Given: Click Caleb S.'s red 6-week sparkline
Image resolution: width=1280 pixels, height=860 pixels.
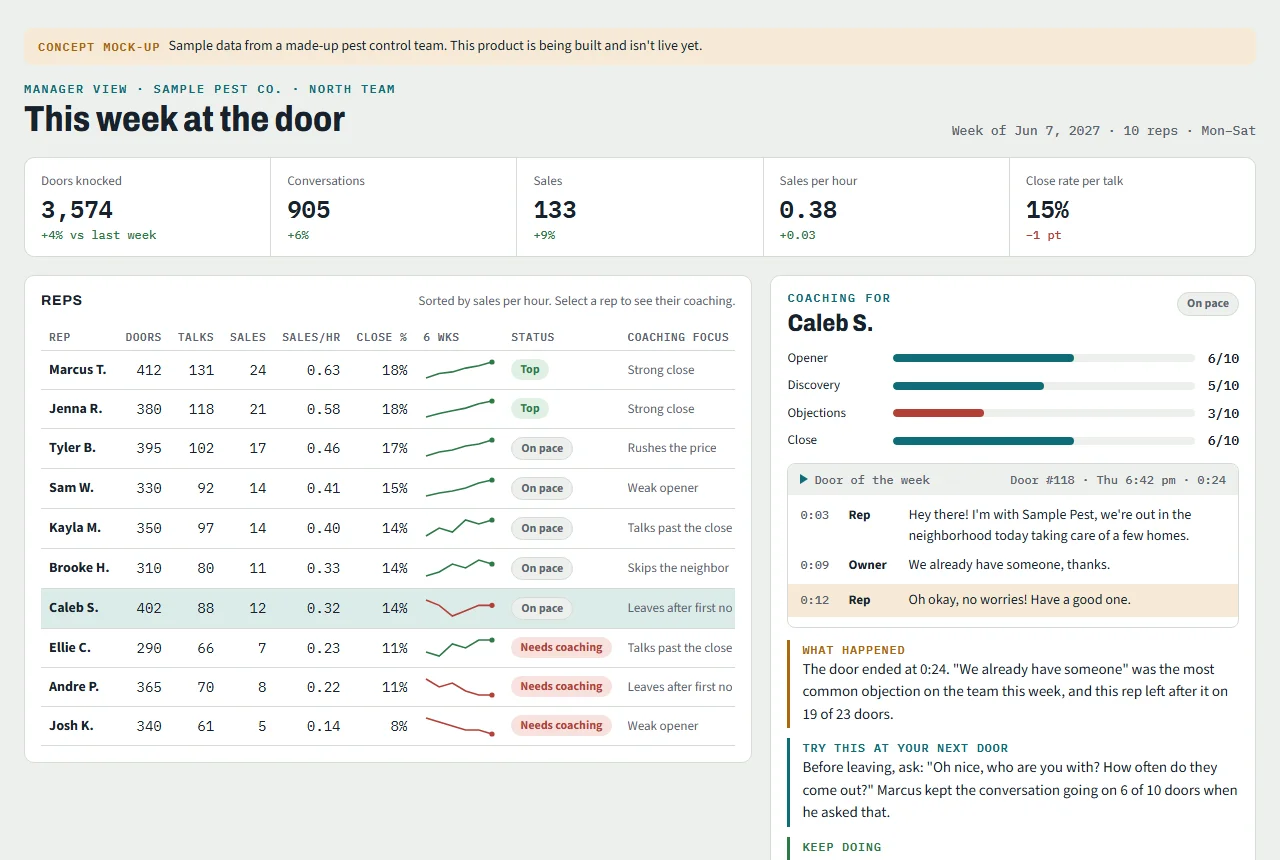Looking at the screenshot, I should tap(459, 608).
